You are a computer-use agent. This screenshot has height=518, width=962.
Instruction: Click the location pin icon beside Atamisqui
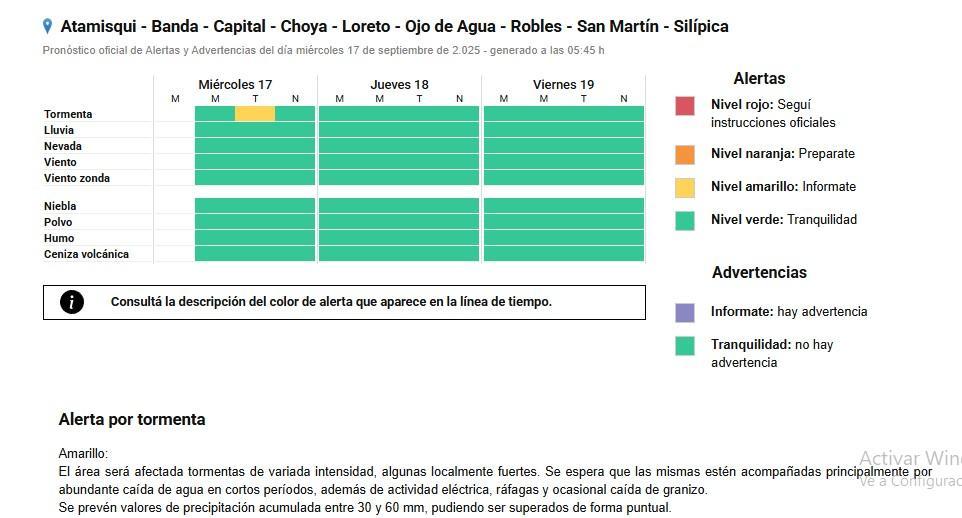(47, 26)
